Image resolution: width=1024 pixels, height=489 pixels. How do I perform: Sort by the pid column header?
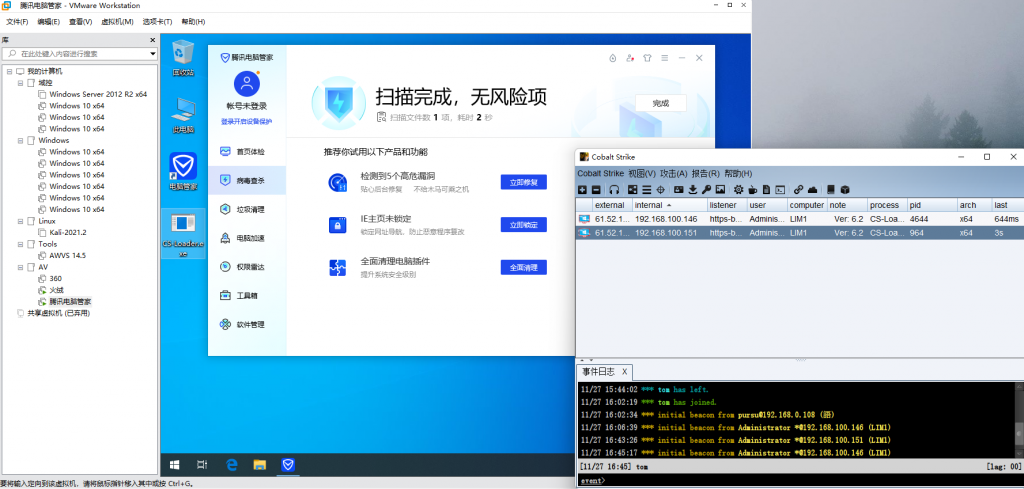pyautogui.click(x=931, y=205)
